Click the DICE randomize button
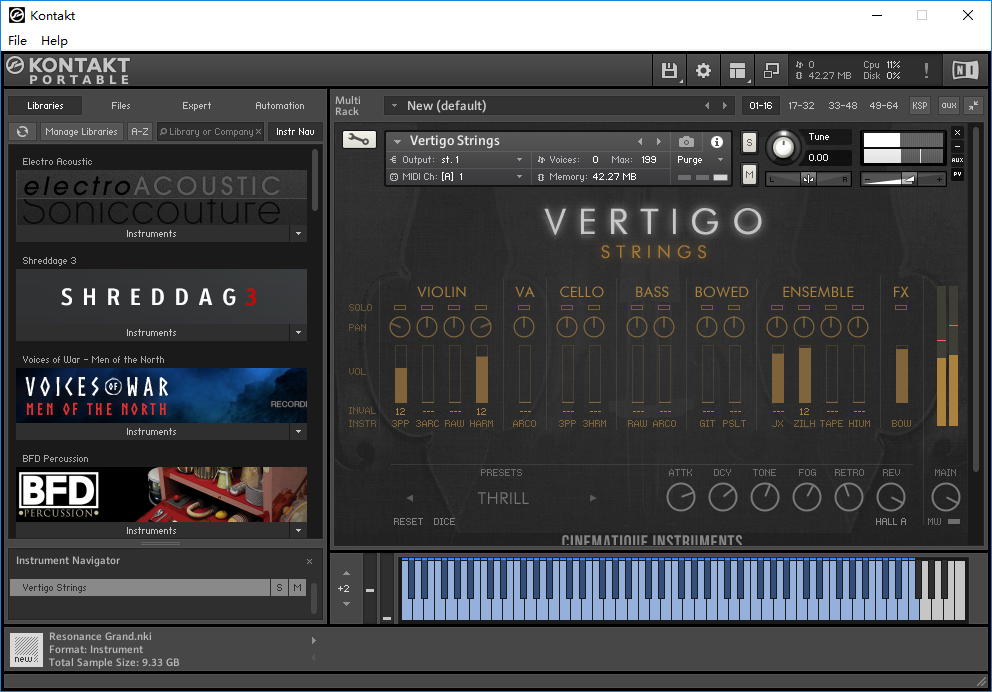This screenshot has width=992, height=692. (444, 522)
